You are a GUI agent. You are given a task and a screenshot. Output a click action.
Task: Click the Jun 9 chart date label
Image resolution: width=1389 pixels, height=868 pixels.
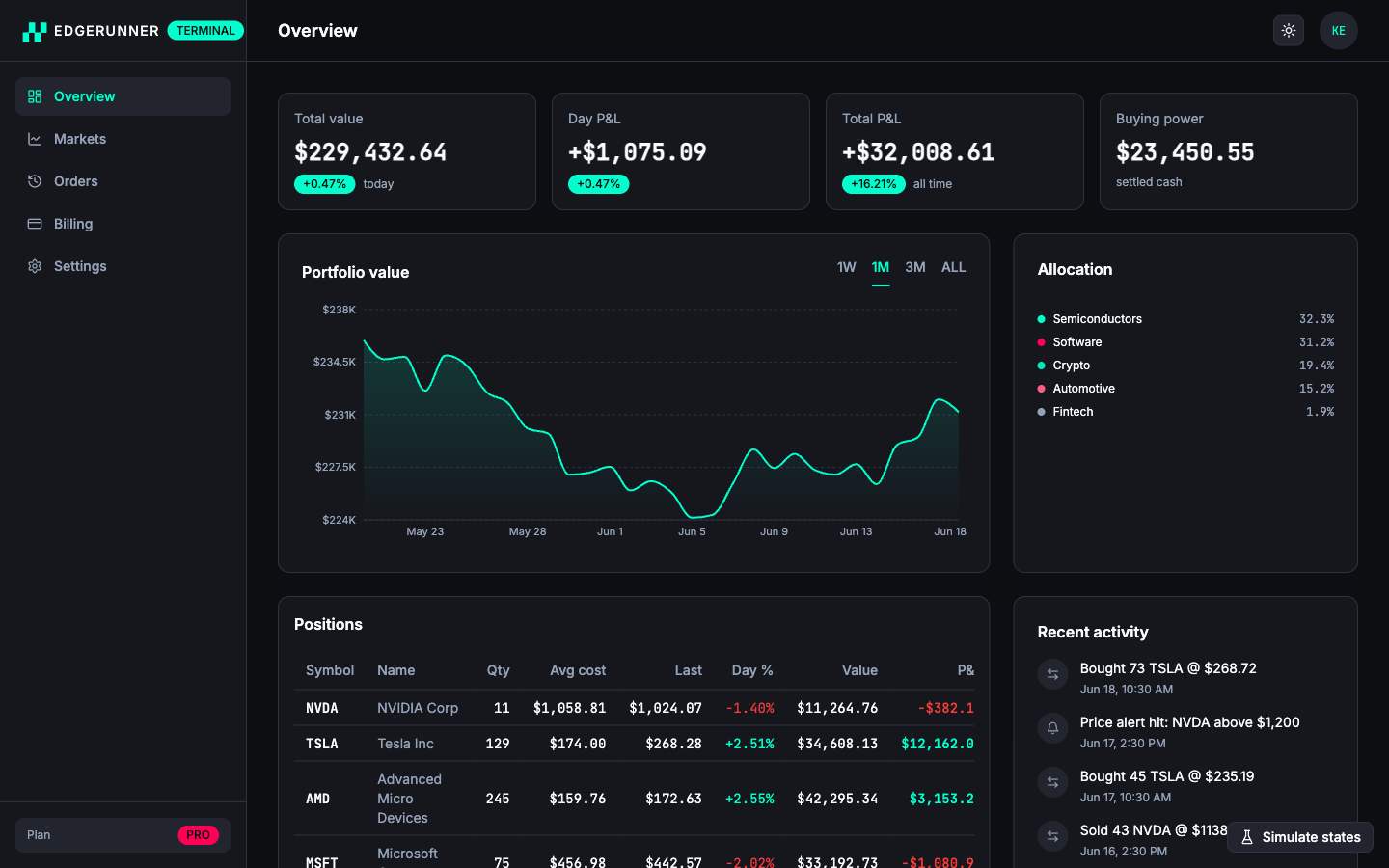774,531
